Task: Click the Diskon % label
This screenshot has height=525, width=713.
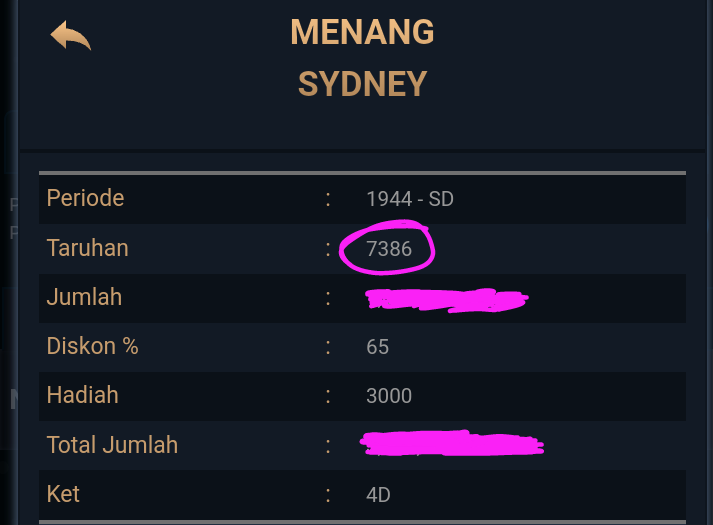Action: [x=92, y=346]
